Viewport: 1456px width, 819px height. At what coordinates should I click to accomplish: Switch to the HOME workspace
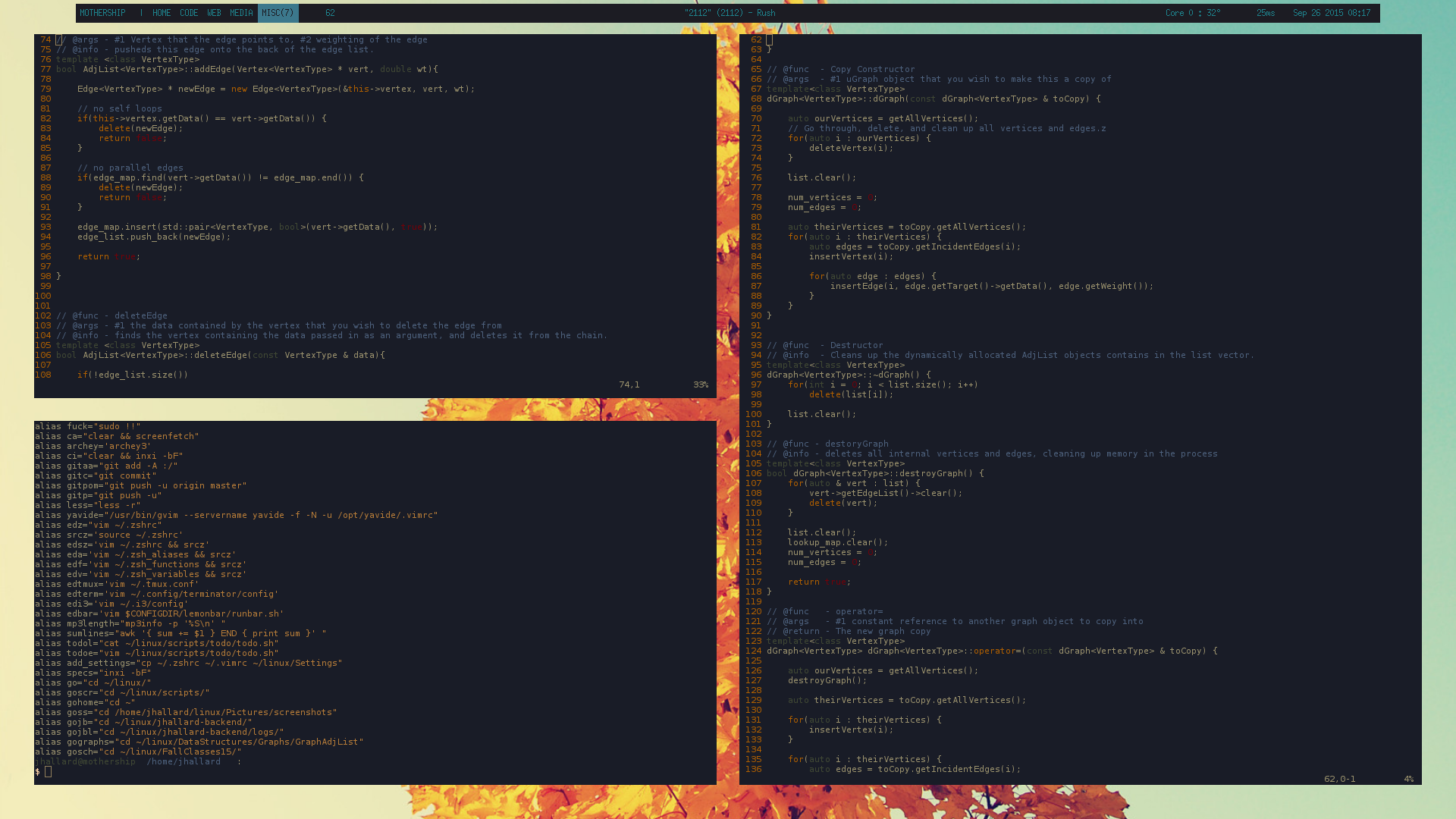point(161,13)
